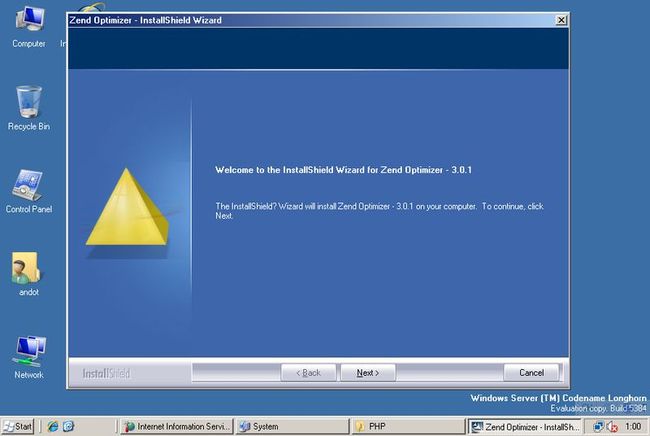Click the muted volume tray icon

click(x=612, y=426)
